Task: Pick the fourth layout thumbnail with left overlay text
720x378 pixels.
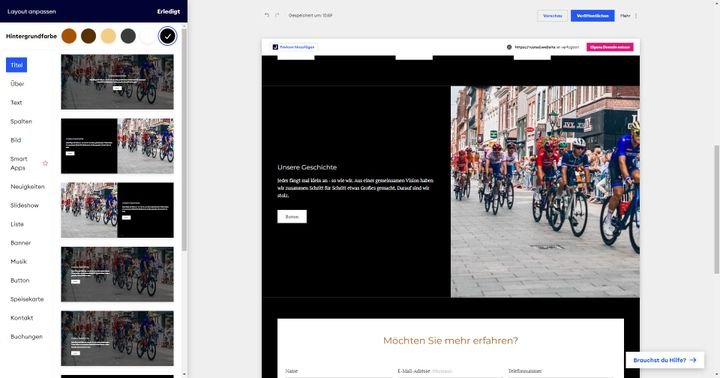Action: (x=117, y=274)
